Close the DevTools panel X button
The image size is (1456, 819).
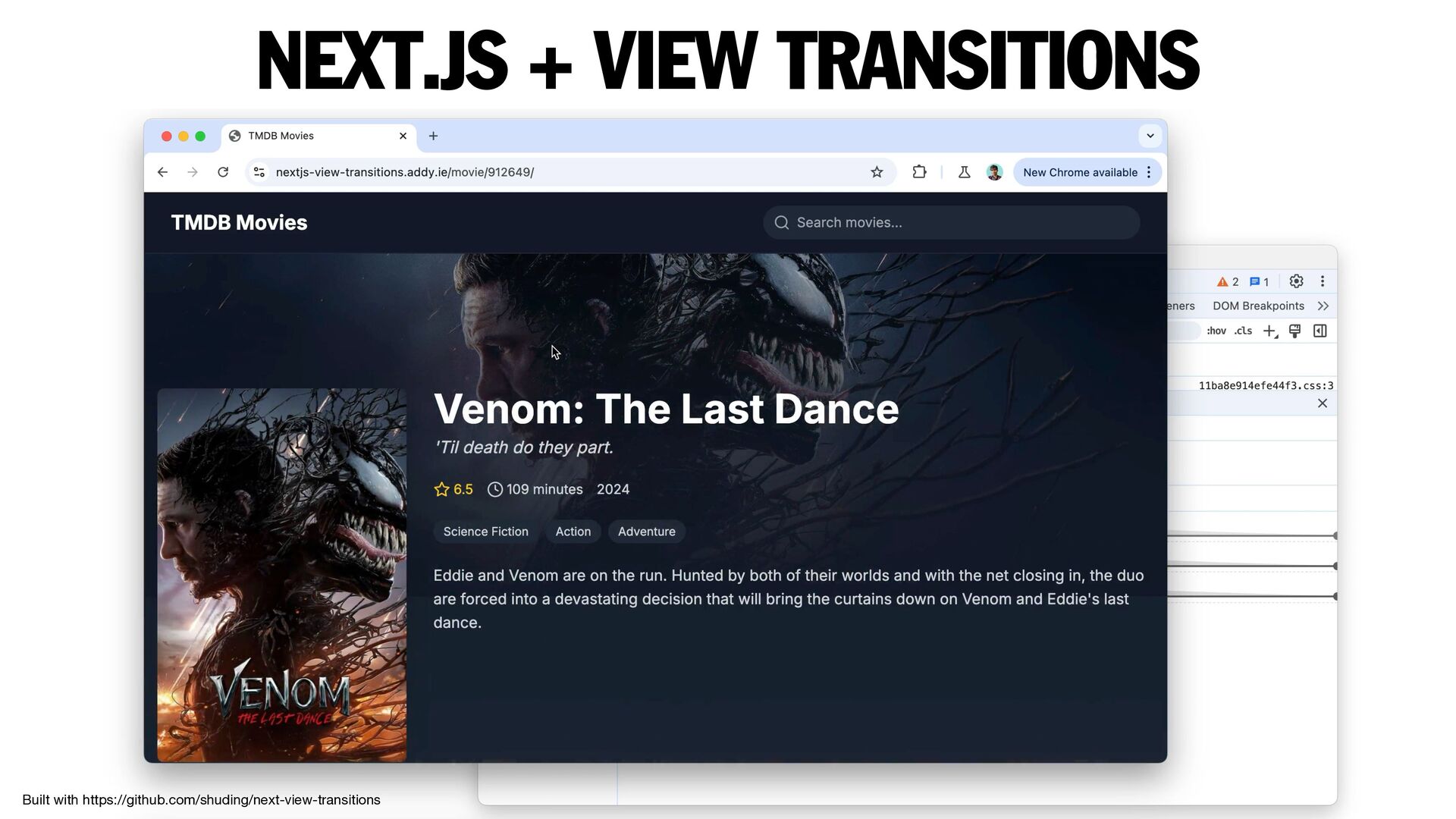coord(1323,403)
